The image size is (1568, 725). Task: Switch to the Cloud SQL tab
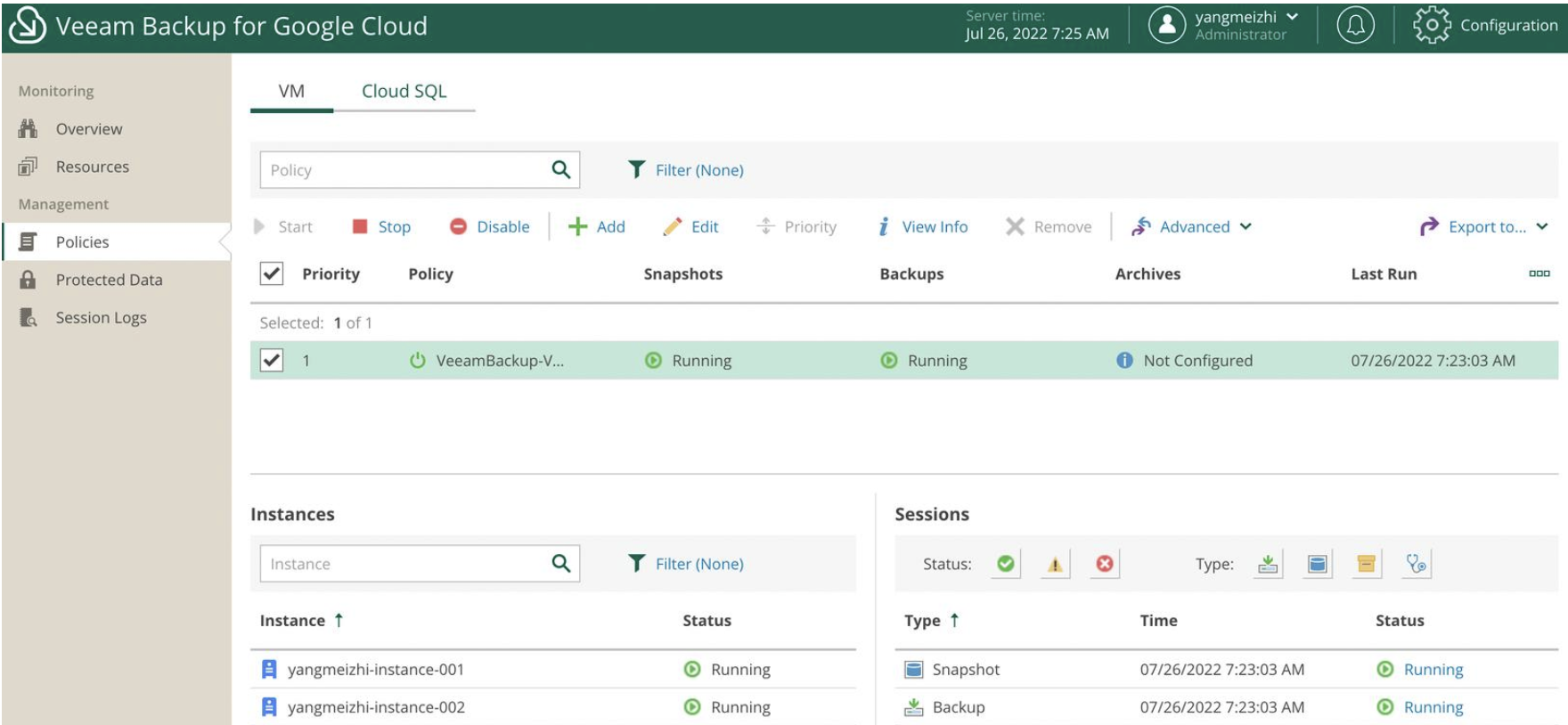(x=404, y=91)
